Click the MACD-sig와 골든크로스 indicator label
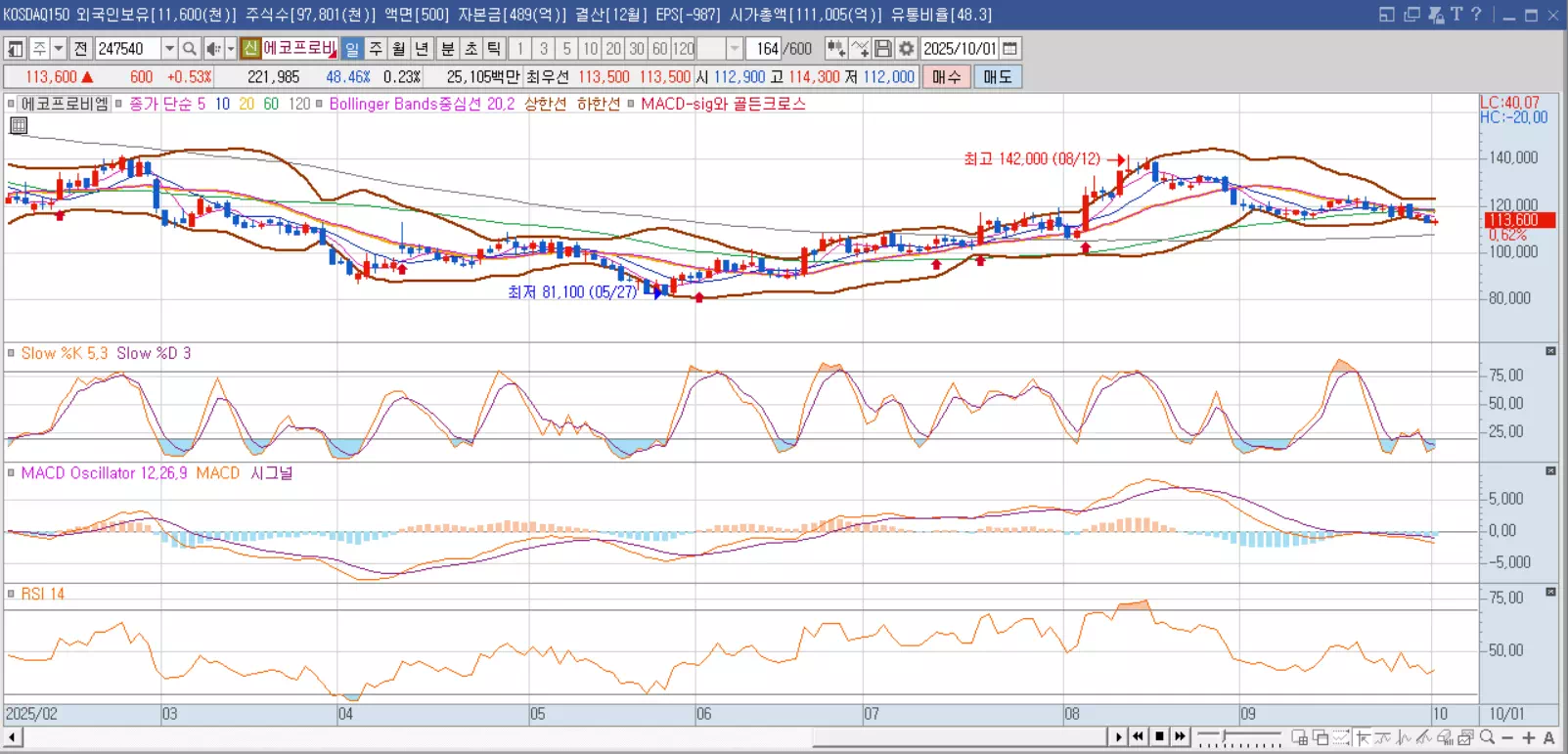 pos(723,104)
